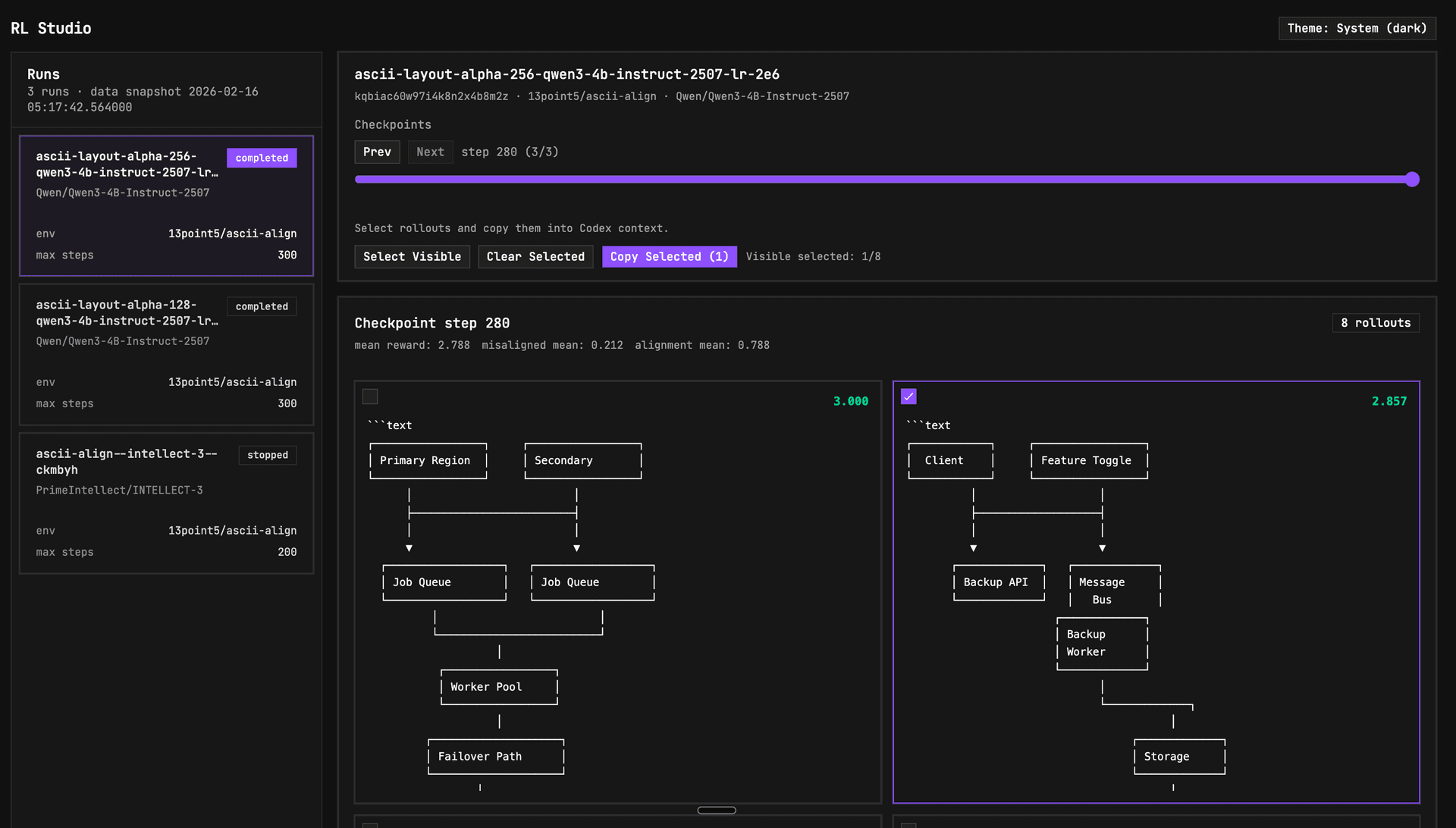Select the ascii-layout-alpha-256 run card

click(x=166, y=205)
